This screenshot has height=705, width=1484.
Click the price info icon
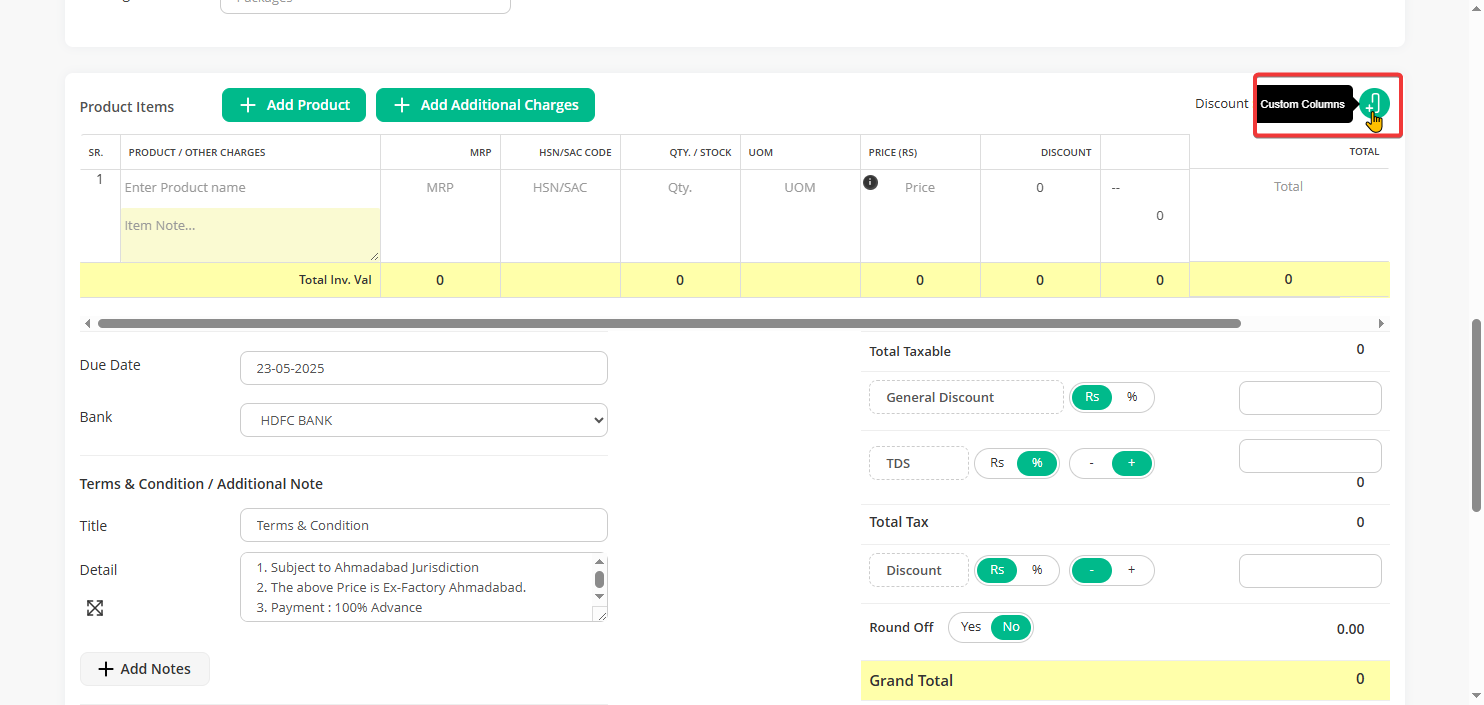click(x=870, y=182)
